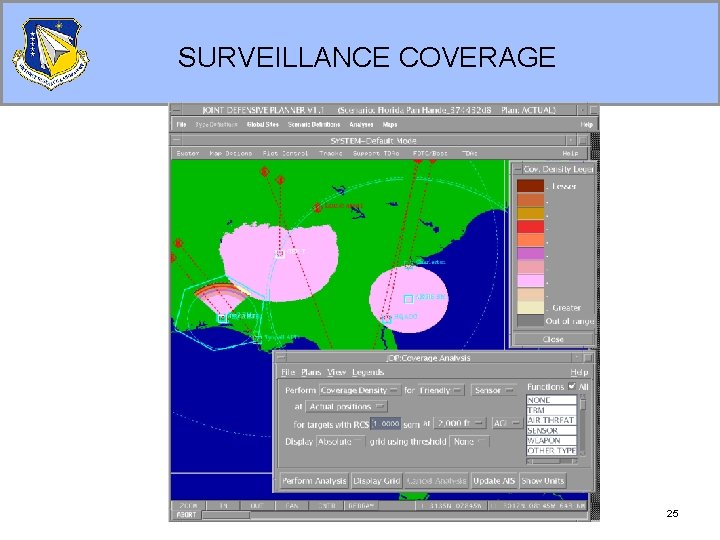Open Help menu in Joint Defensive Planner

[586, 124]
